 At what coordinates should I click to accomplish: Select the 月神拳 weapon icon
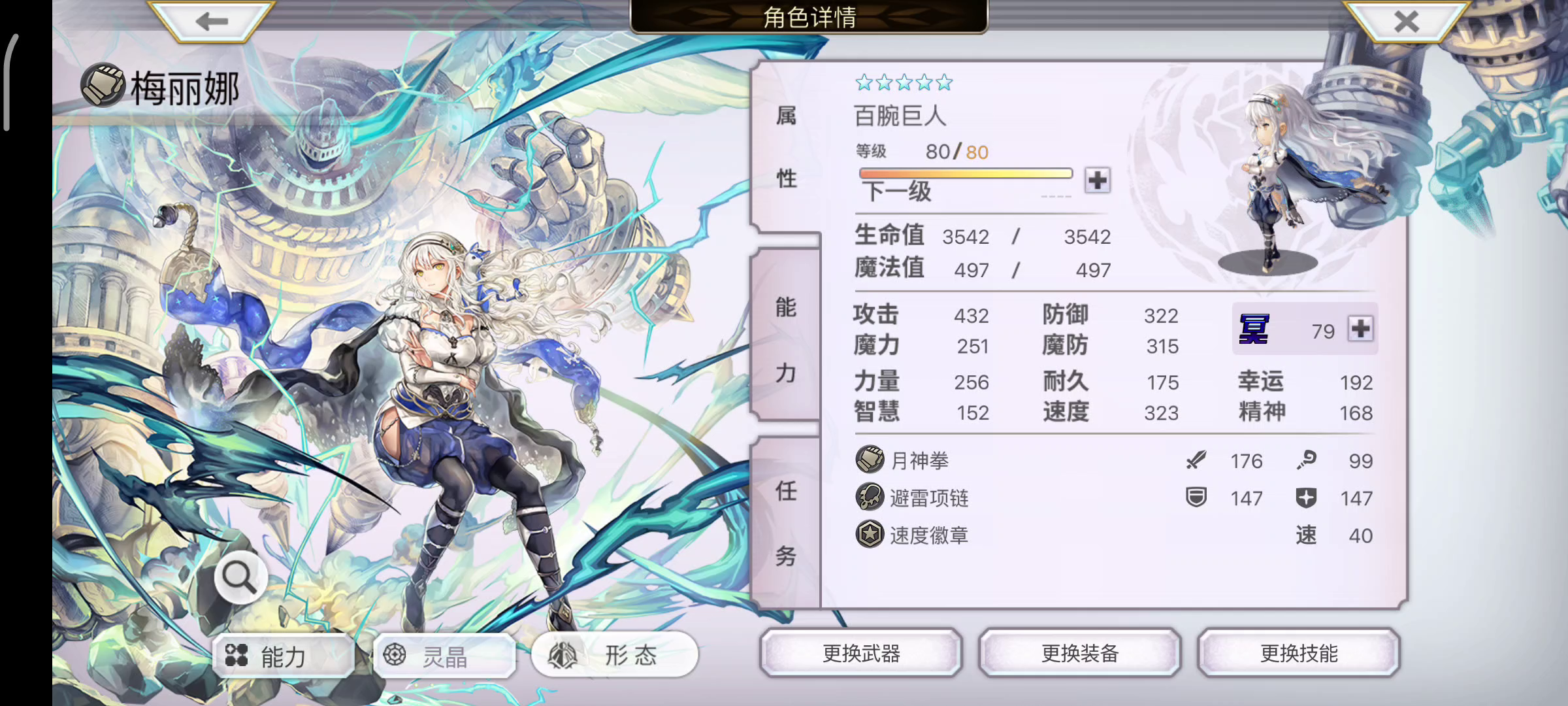[870, 460]
